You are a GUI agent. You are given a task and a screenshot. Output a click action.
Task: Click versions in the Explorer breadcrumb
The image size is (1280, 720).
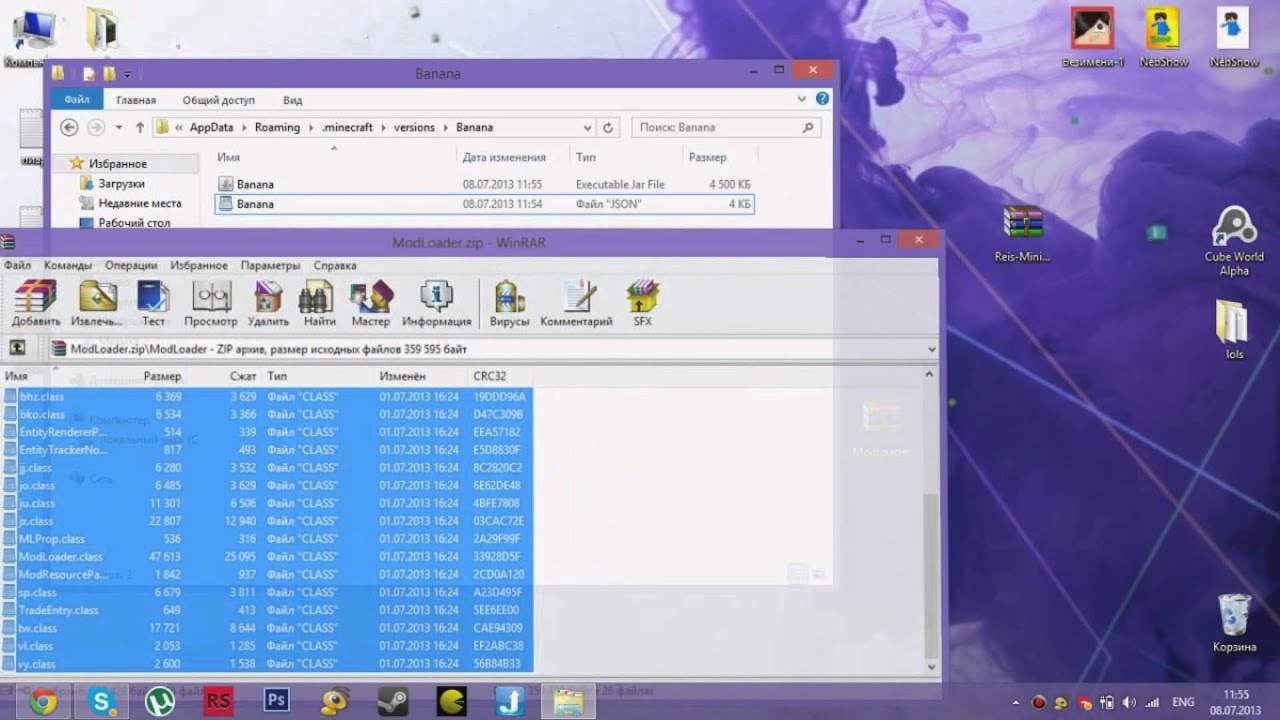pos(414,127)
